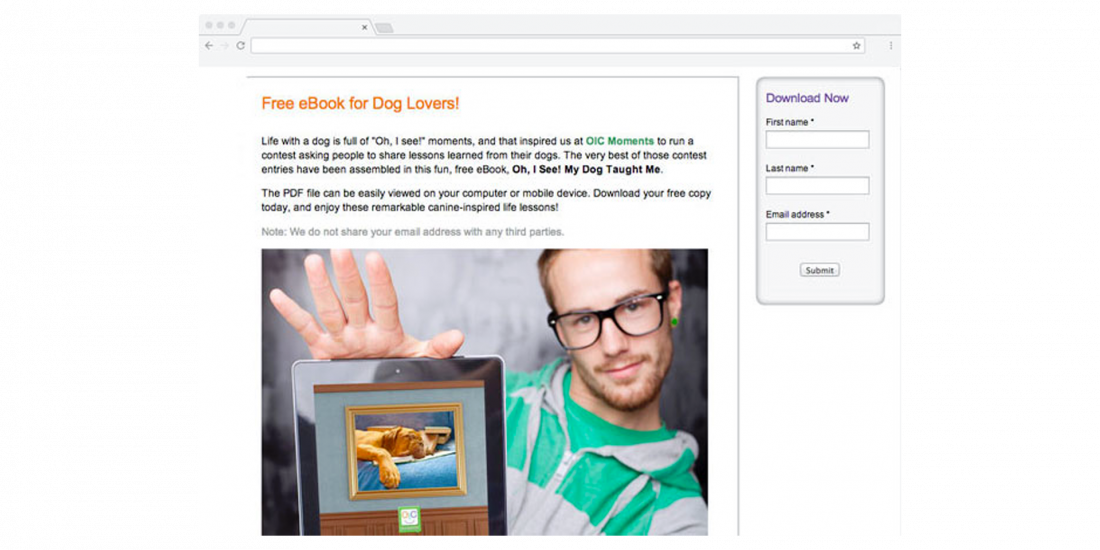
Task: Click the browser back arrow
Action: click(209, 46)
